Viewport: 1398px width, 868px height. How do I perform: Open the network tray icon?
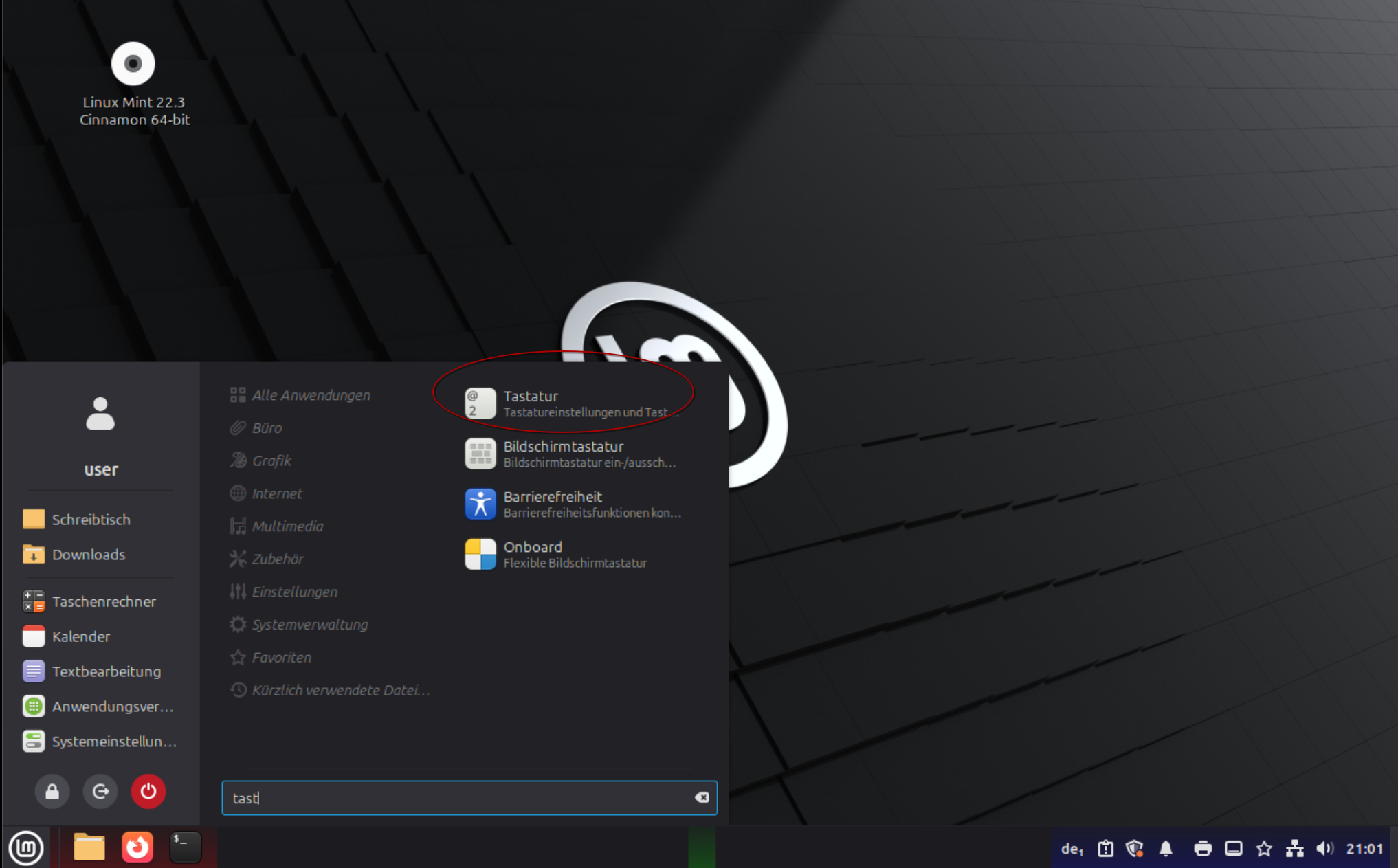pyautogui.click(x=1294, y=848)
